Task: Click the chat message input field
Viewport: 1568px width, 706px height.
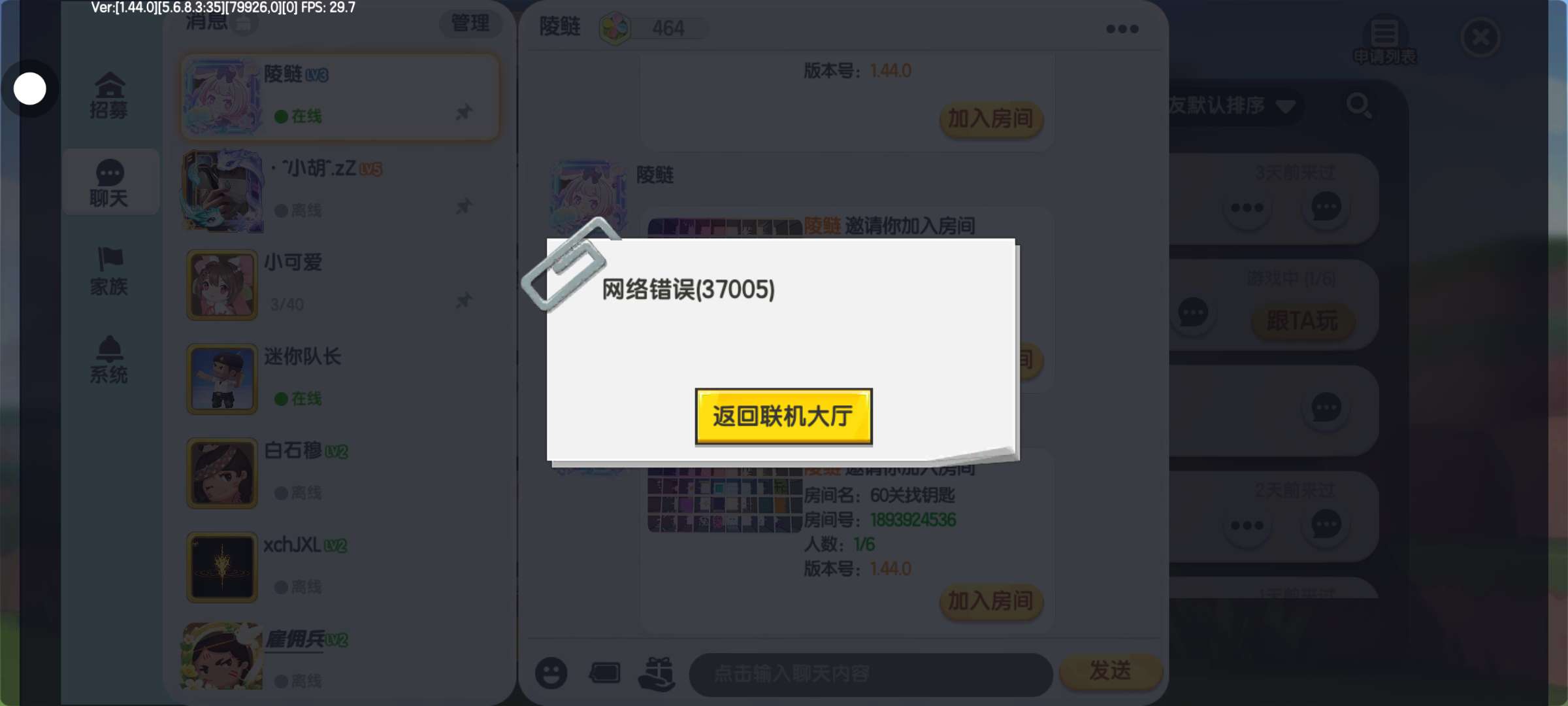Action: 870,673
